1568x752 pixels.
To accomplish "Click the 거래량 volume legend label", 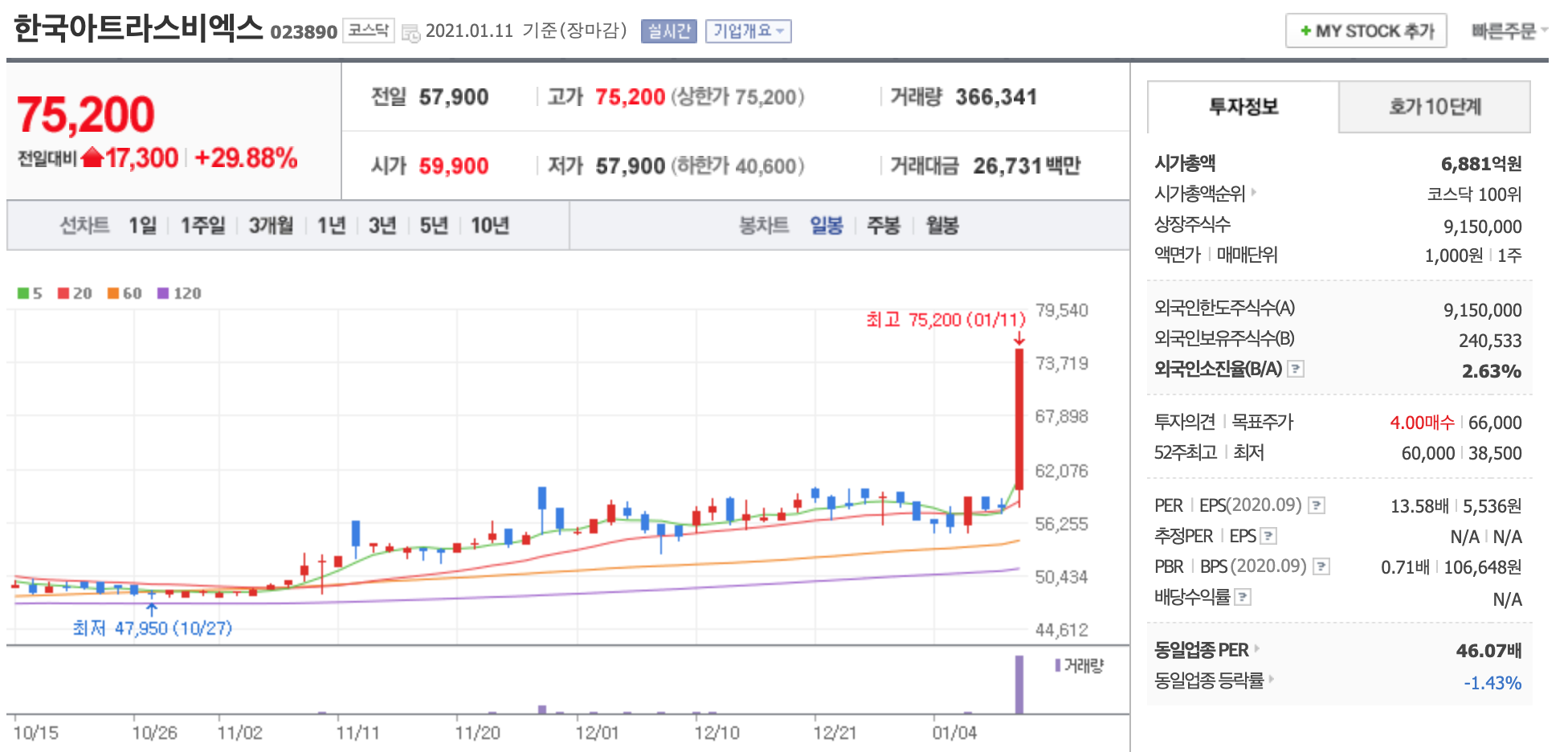I will 1080,665.
